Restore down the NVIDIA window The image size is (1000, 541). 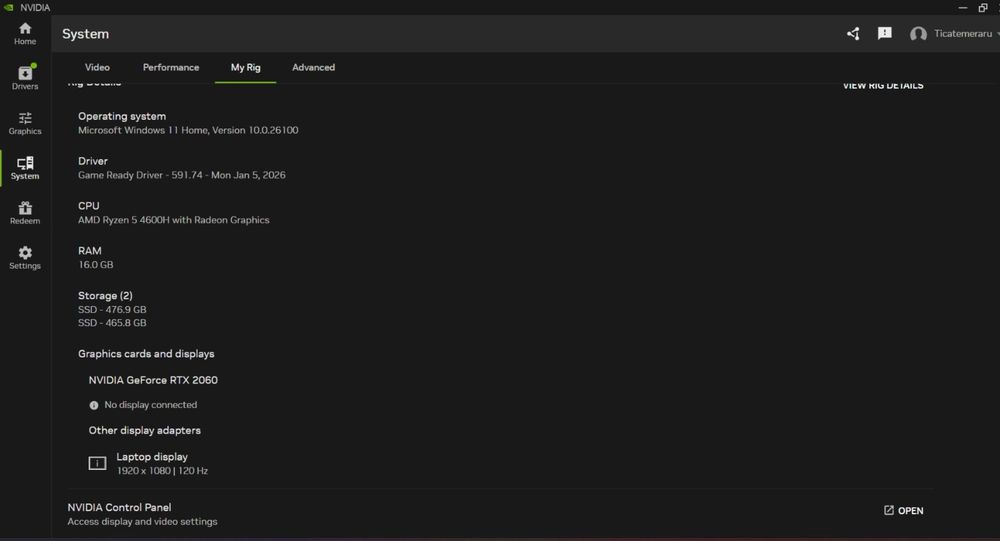(983, 8)
